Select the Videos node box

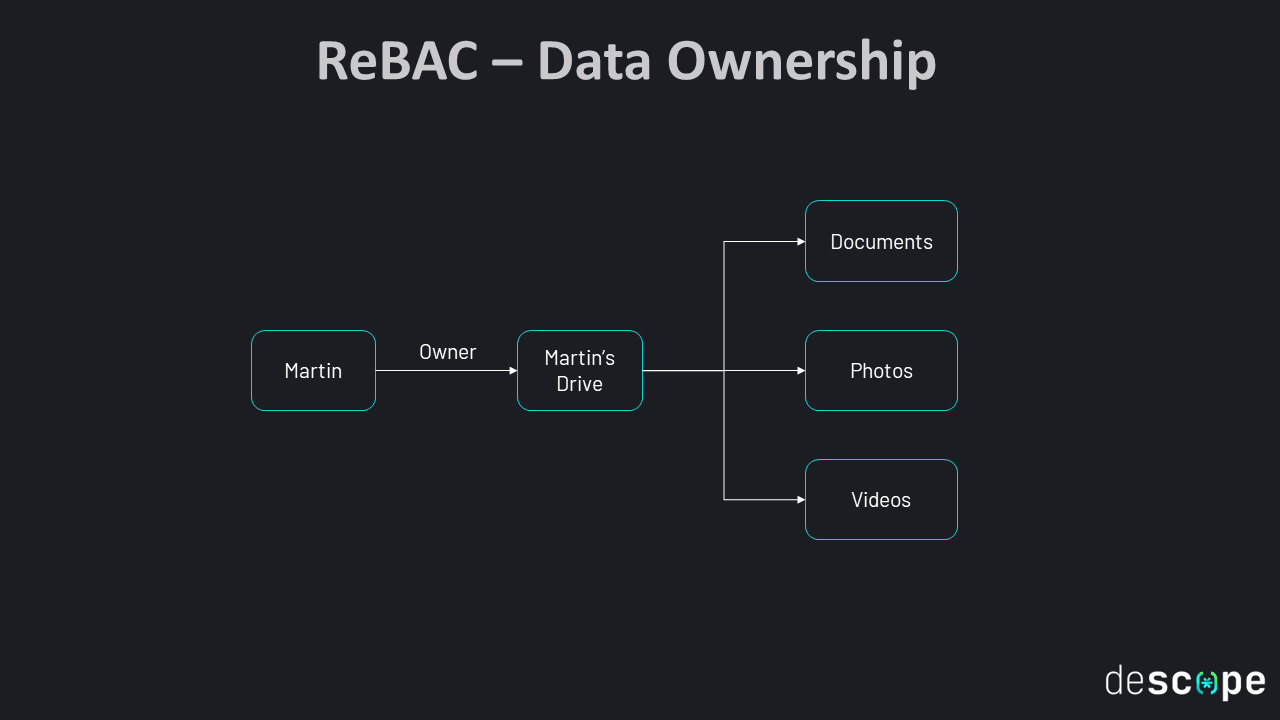pyautogui.click(x=881, y=500)
